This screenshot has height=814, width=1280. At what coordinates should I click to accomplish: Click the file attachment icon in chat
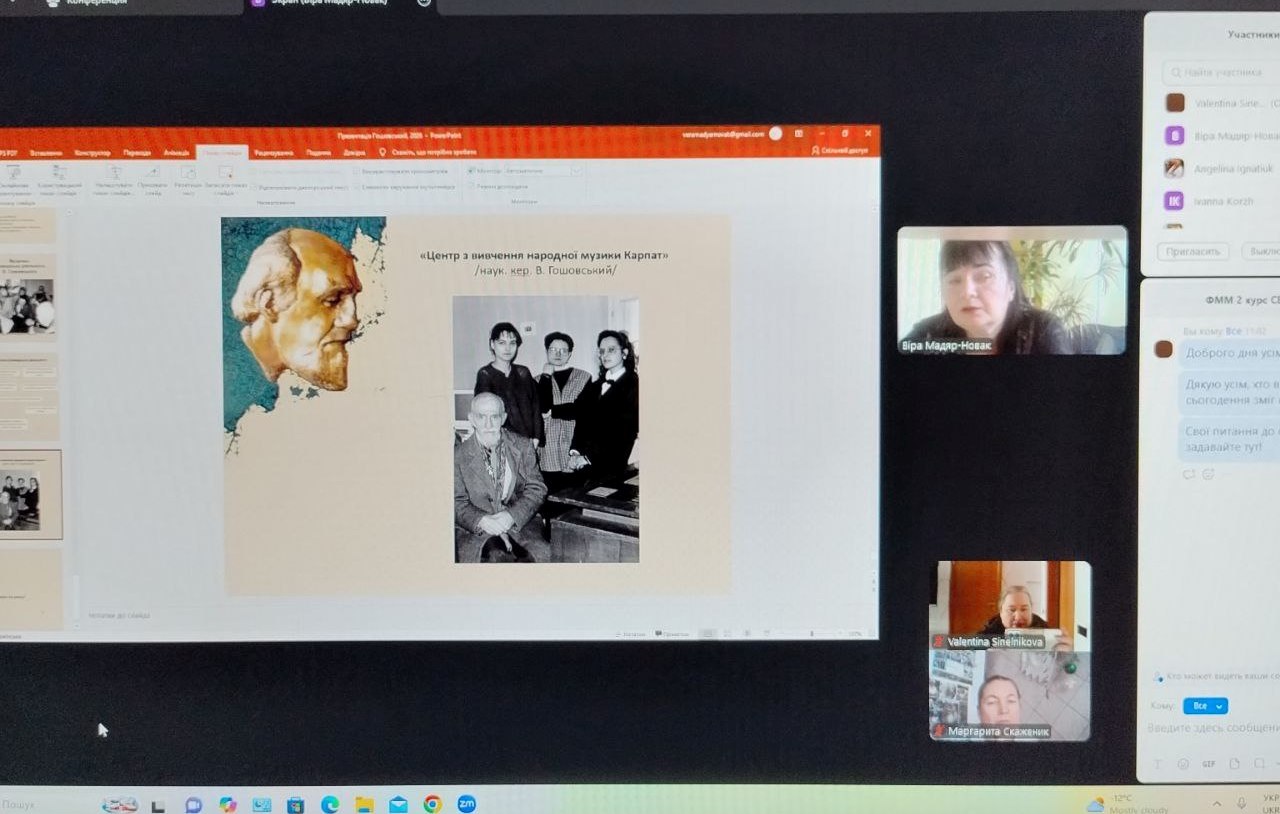click(1234, 763)
